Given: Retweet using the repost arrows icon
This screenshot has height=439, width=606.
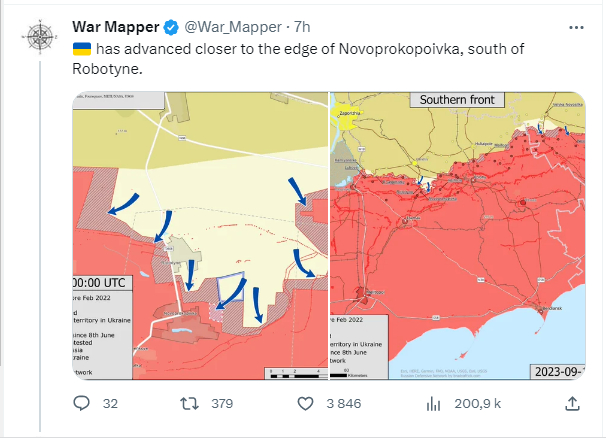Looking at the screenshot, I should pos(190,404).
